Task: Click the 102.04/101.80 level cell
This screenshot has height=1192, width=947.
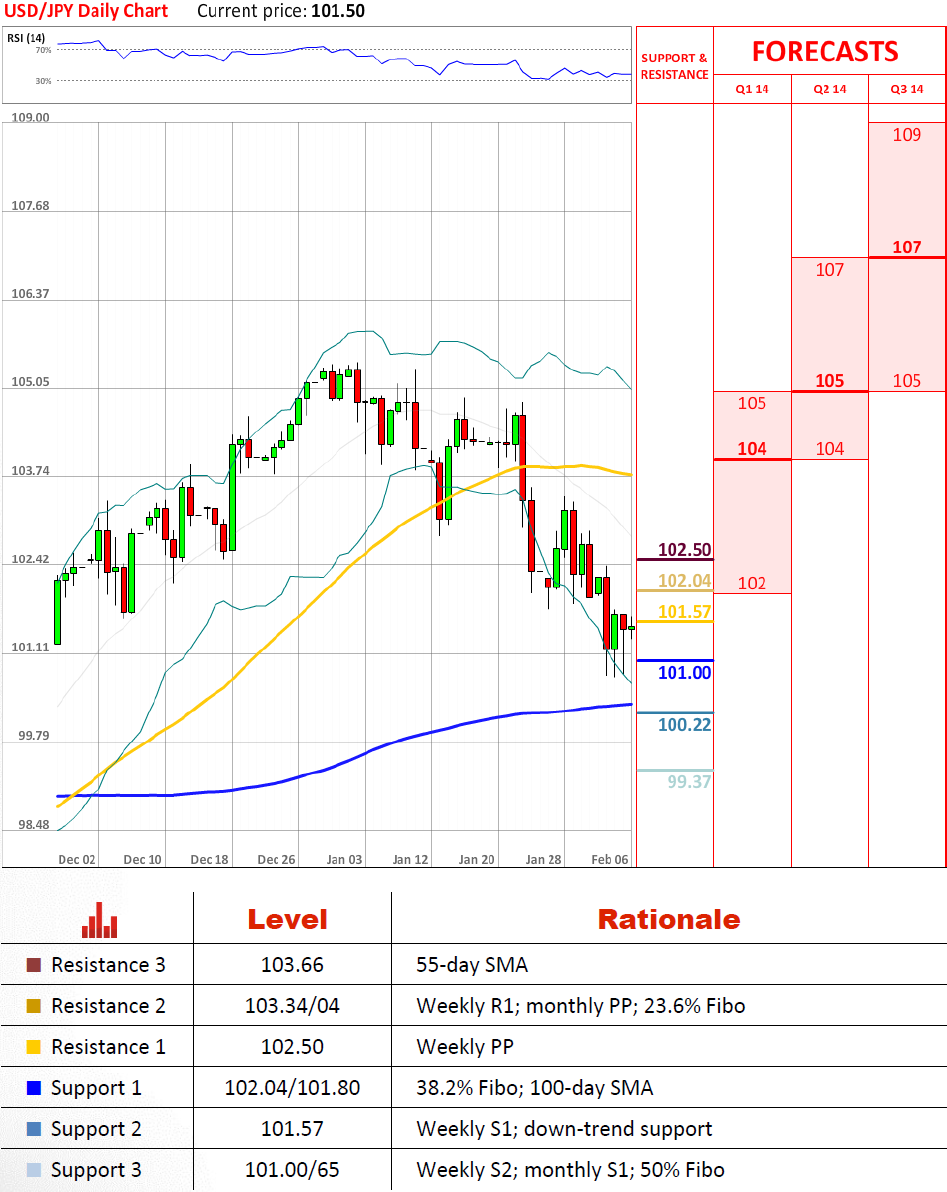Action: [293, 1088]
